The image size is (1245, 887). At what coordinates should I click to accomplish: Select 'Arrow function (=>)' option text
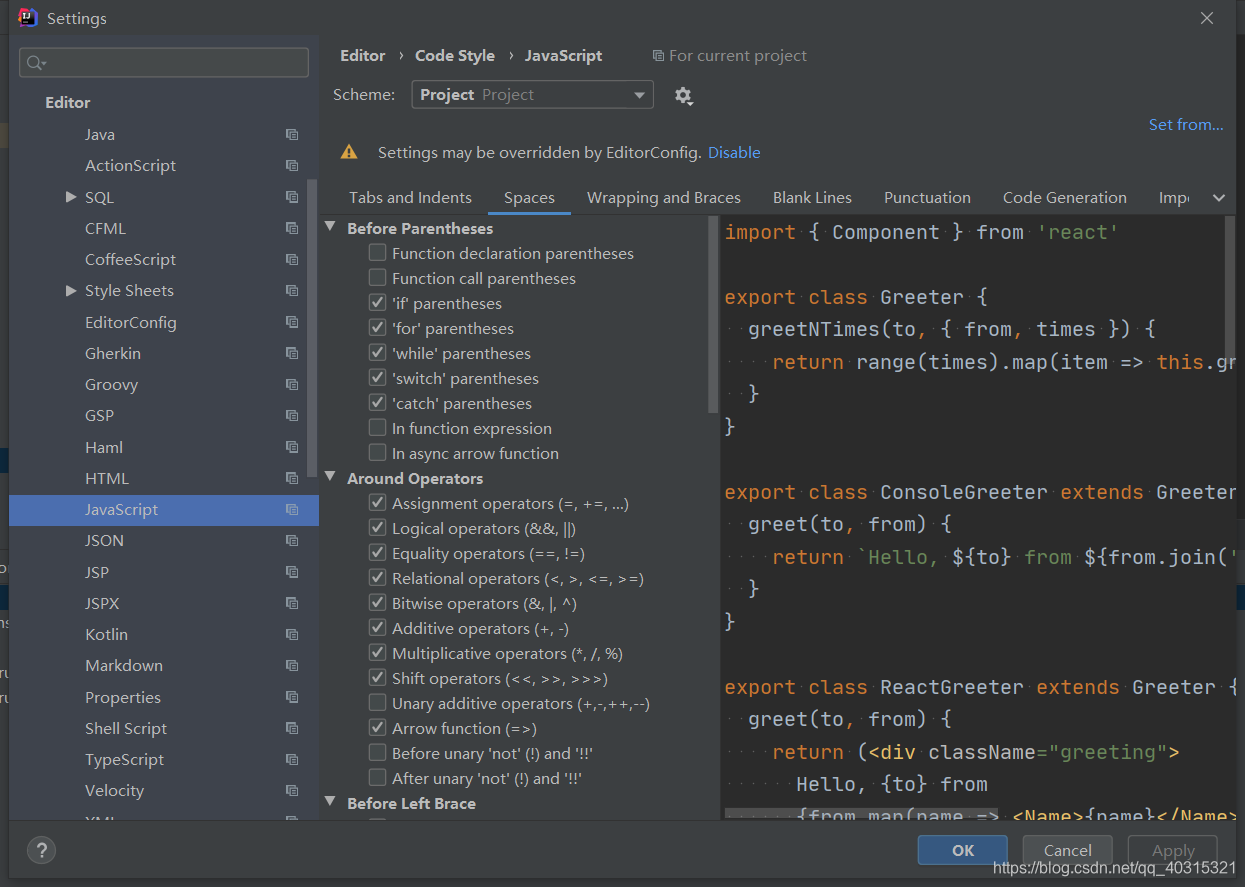pos(464,728)
